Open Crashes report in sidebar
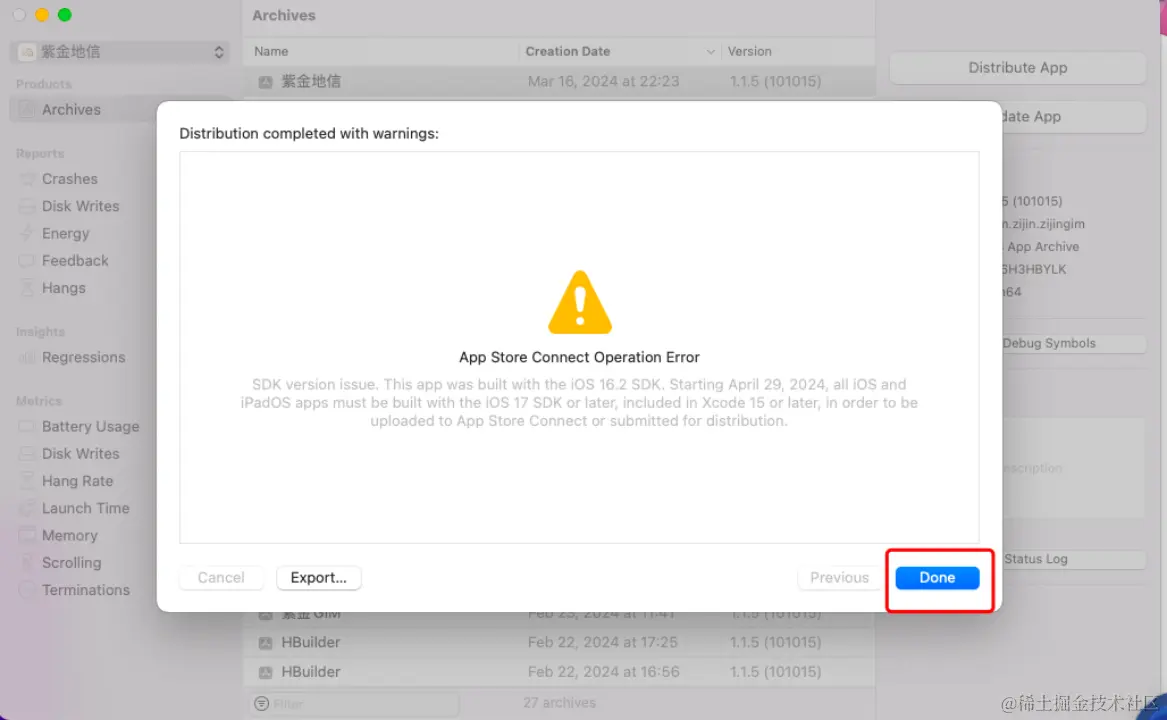Screen dimensions: 1167x720 coord(70,179)
